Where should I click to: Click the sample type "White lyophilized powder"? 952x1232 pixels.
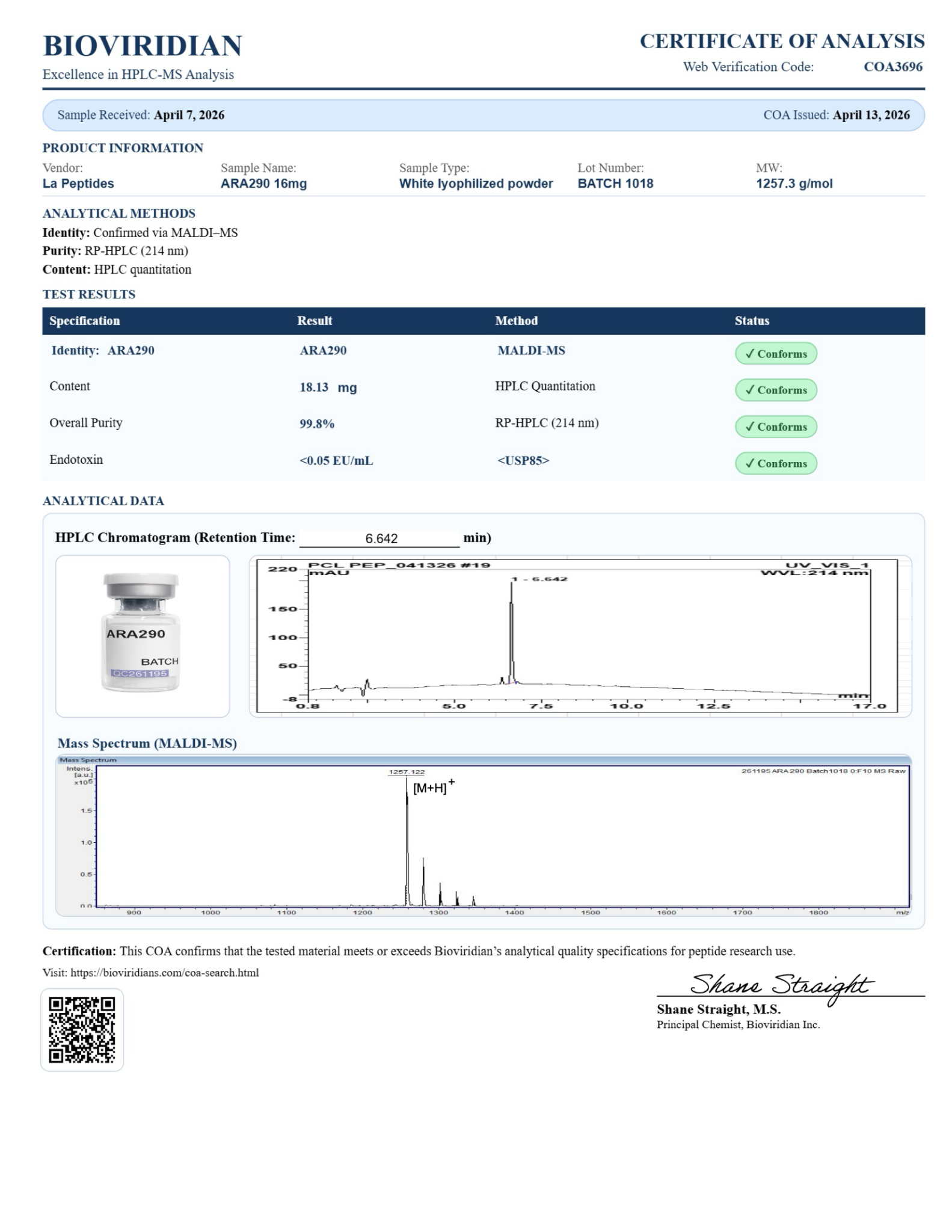[476, 183]
